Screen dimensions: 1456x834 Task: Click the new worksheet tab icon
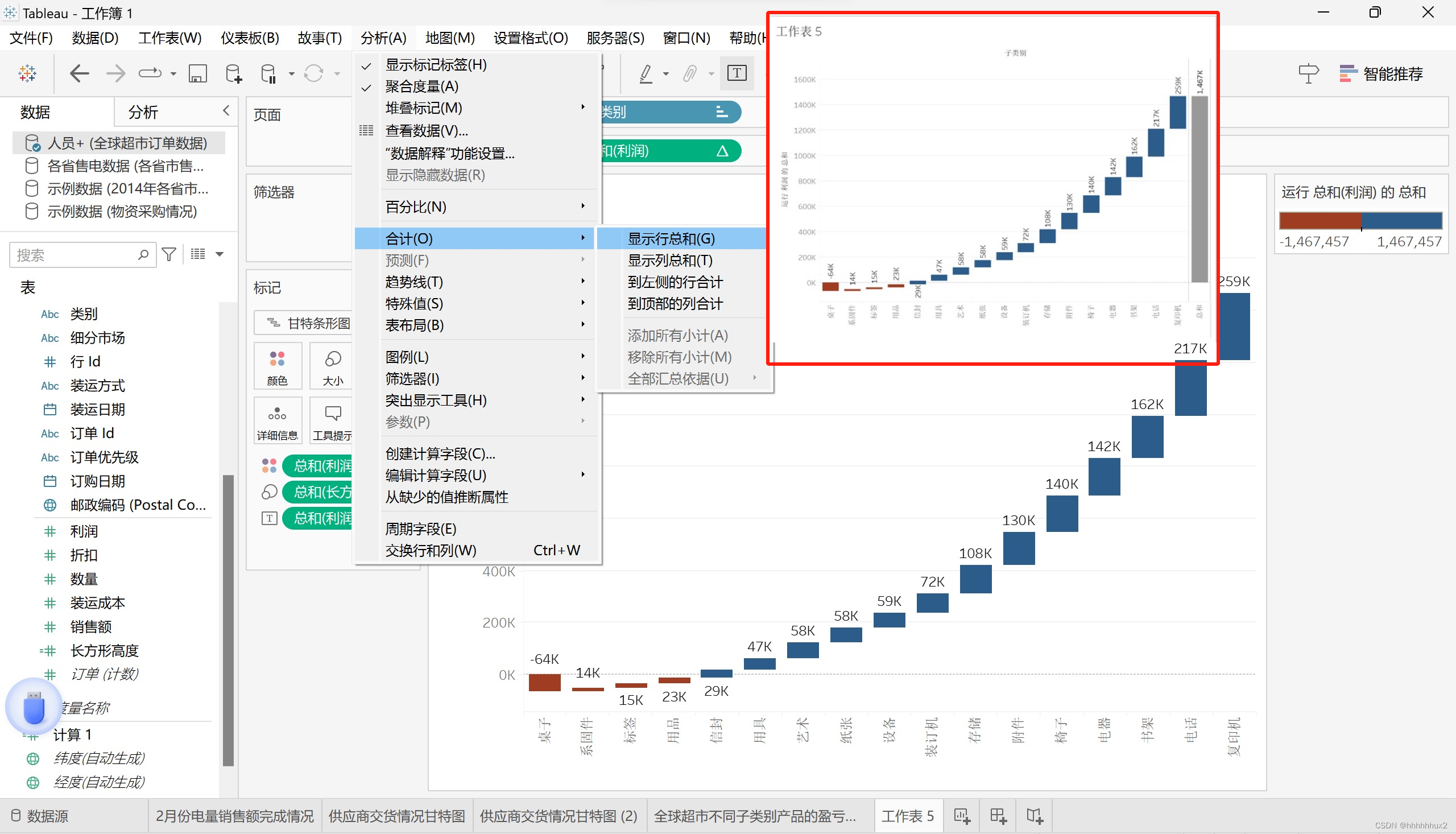(x=962, y=816)
